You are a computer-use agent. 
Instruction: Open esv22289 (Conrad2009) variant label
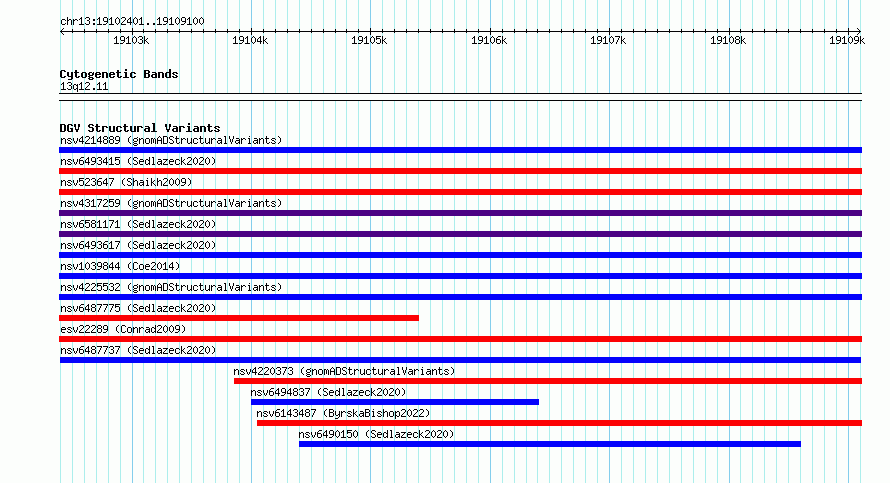(x=123, y=329)
